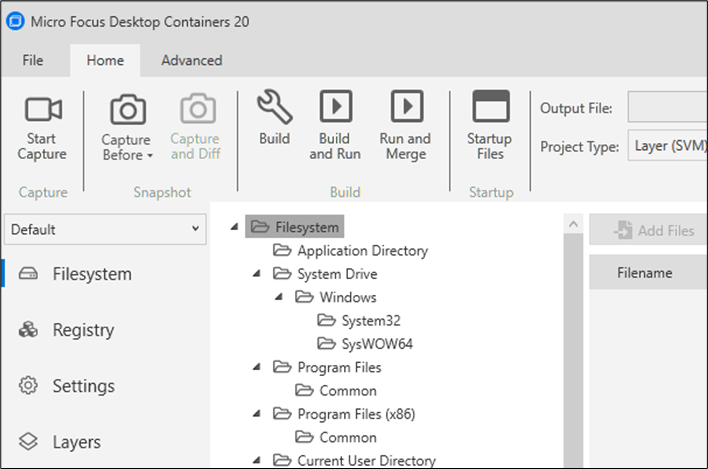Collapse the System Drive tree node
This screenshot has width=708, height=469.
[256, 274]
